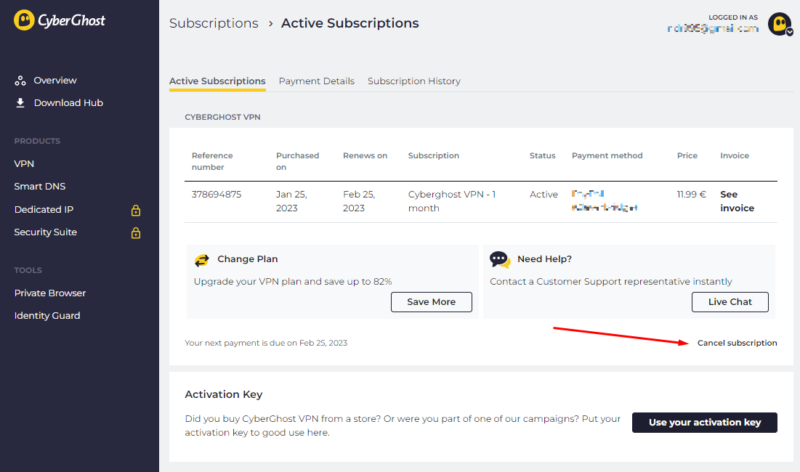Switch to Subscription History tab
The width and height of the screenshot is (800, 472).
(414, 81)
